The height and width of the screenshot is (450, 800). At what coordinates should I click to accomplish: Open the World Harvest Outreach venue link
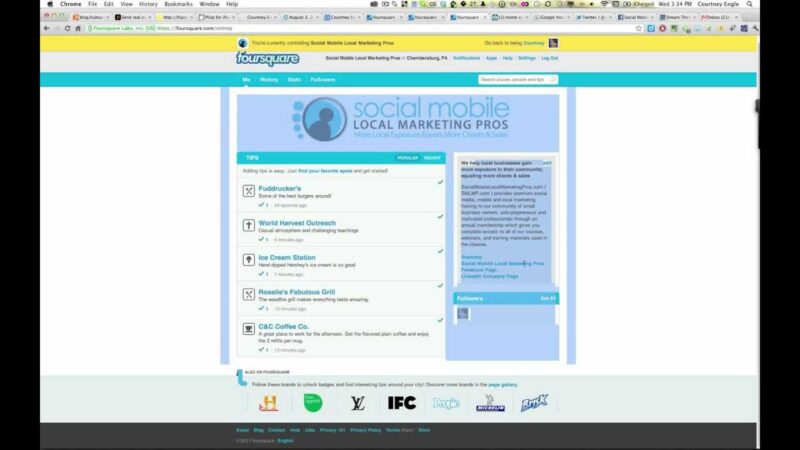click(297, 223)
